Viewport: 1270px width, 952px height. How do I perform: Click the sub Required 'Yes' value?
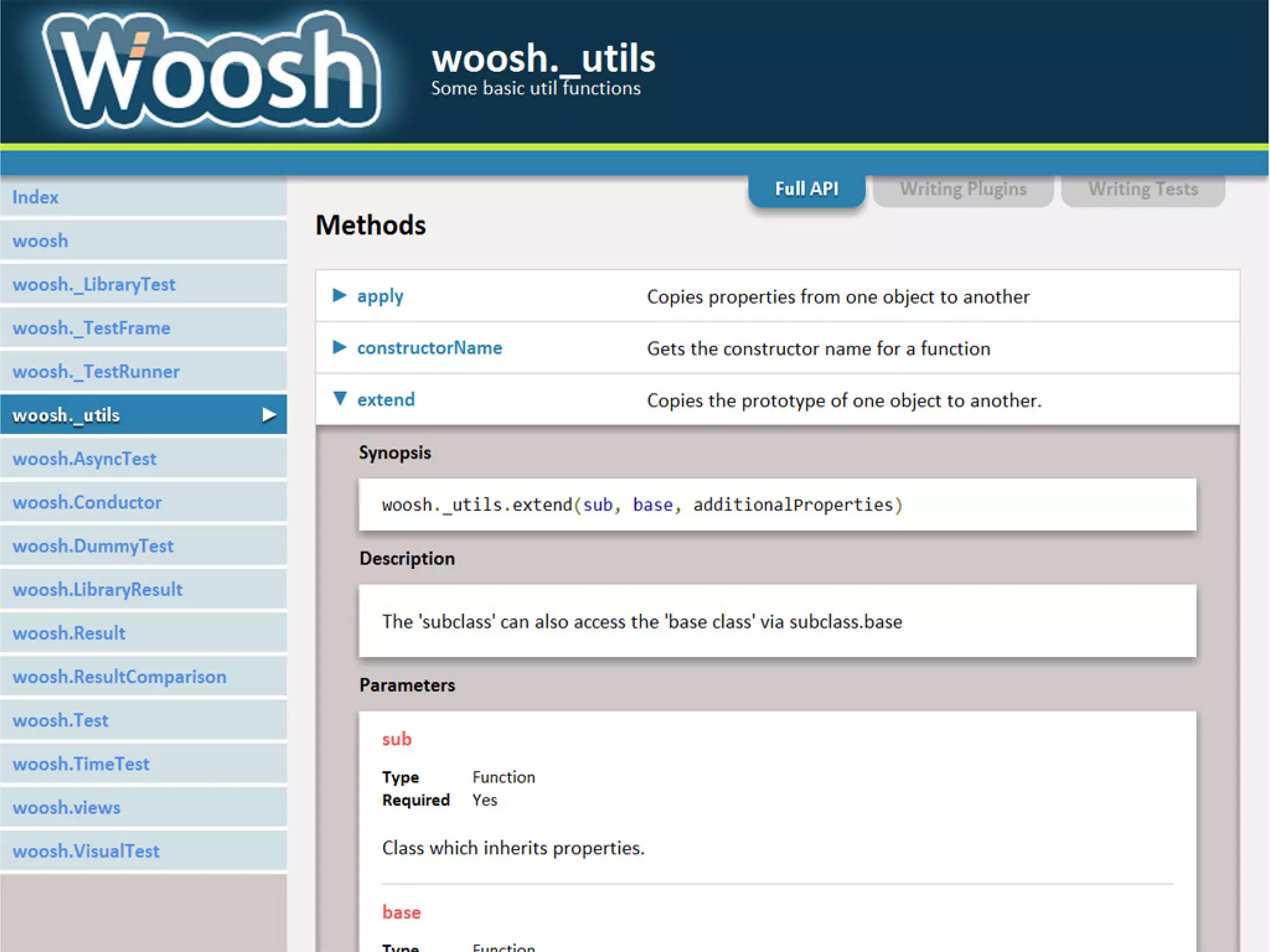point(484,800)
